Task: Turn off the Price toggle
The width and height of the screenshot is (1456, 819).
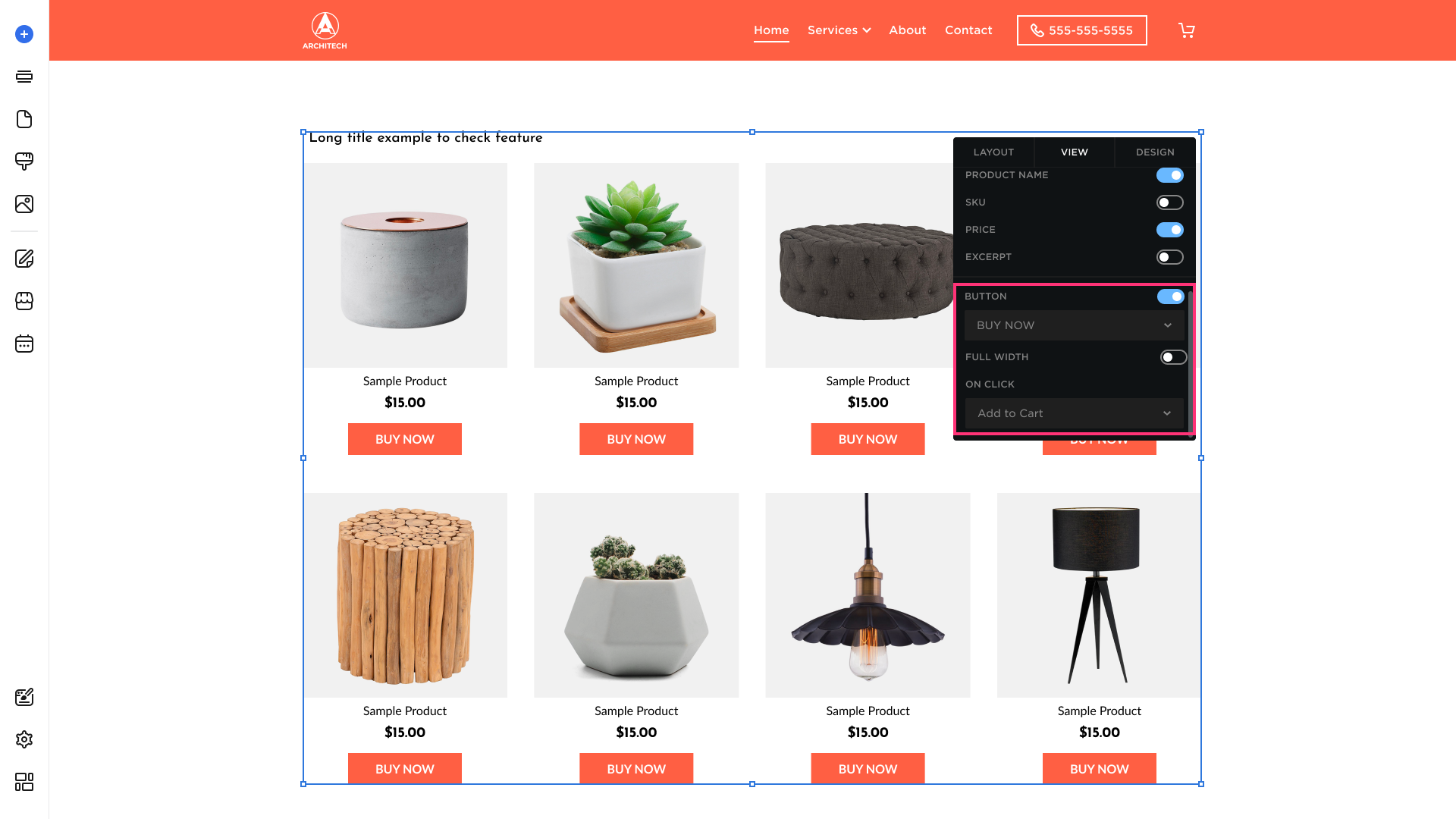Action: point(1169,230)
